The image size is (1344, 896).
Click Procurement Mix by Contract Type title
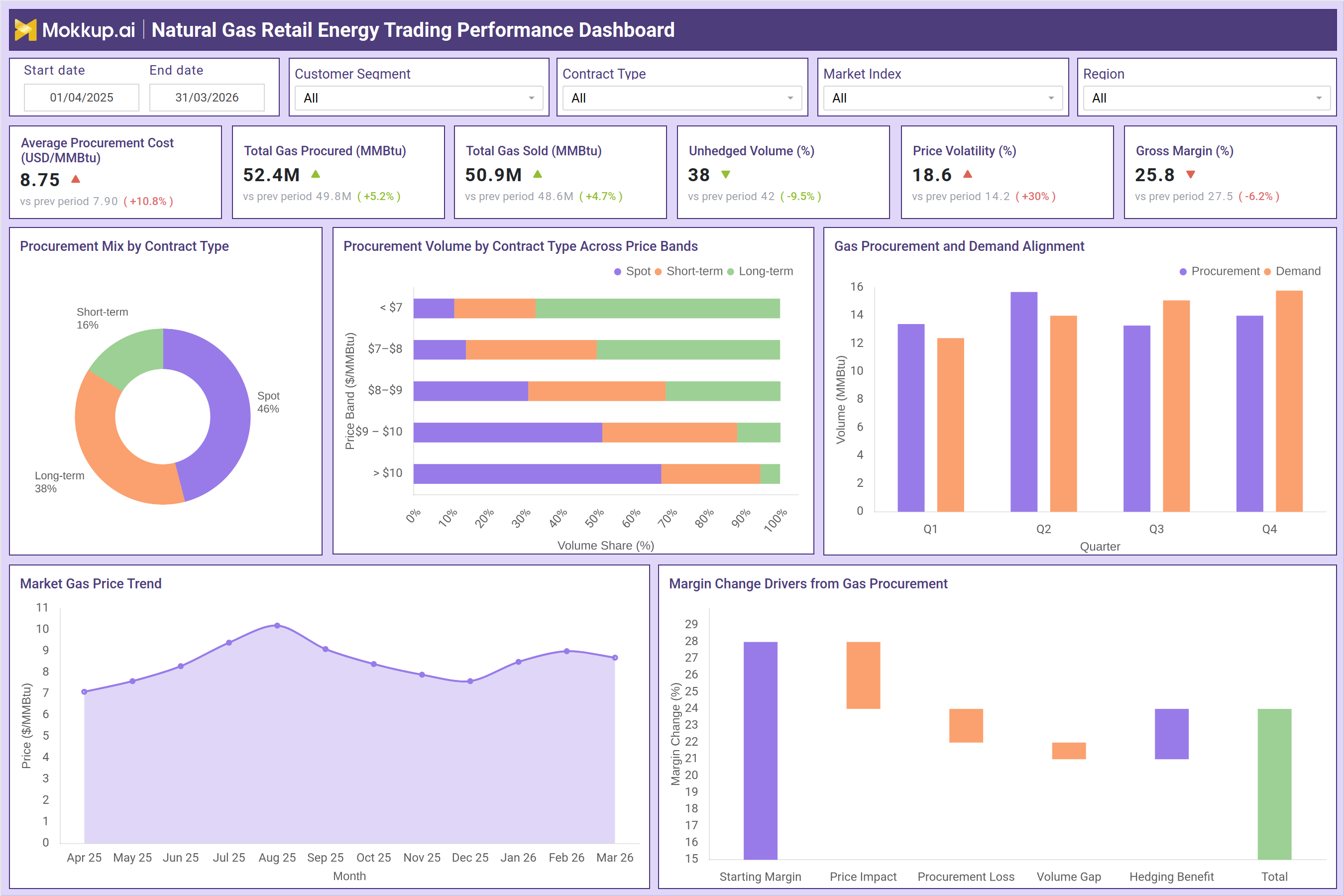[124, 246]
